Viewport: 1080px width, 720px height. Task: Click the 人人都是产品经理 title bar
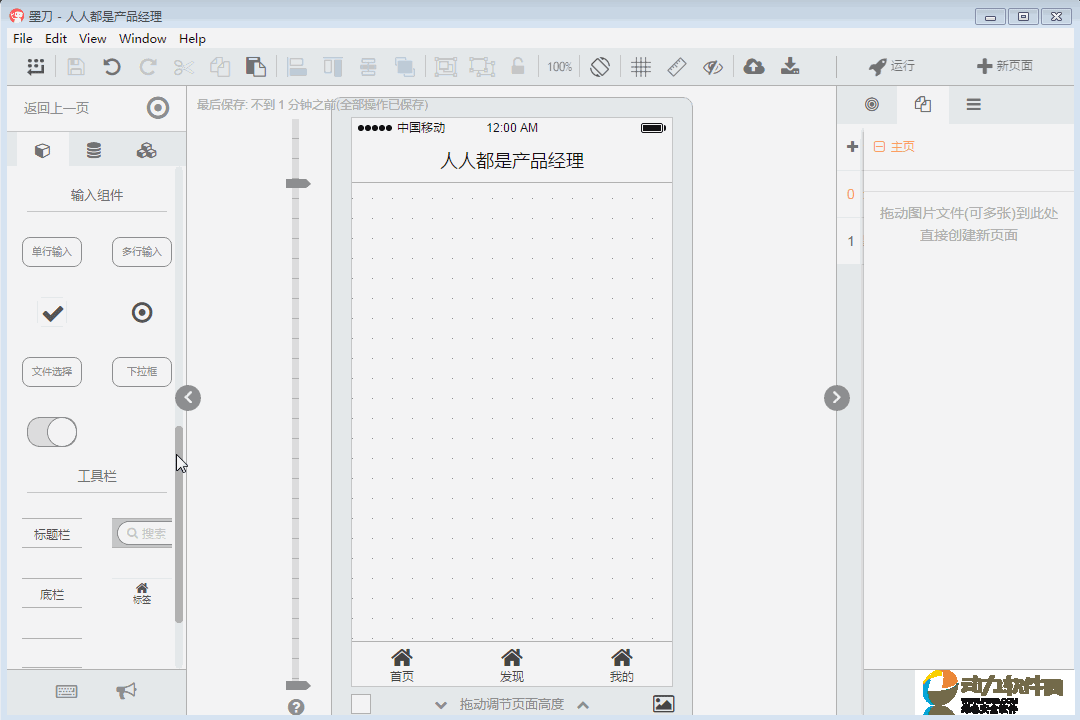point(512,161)
